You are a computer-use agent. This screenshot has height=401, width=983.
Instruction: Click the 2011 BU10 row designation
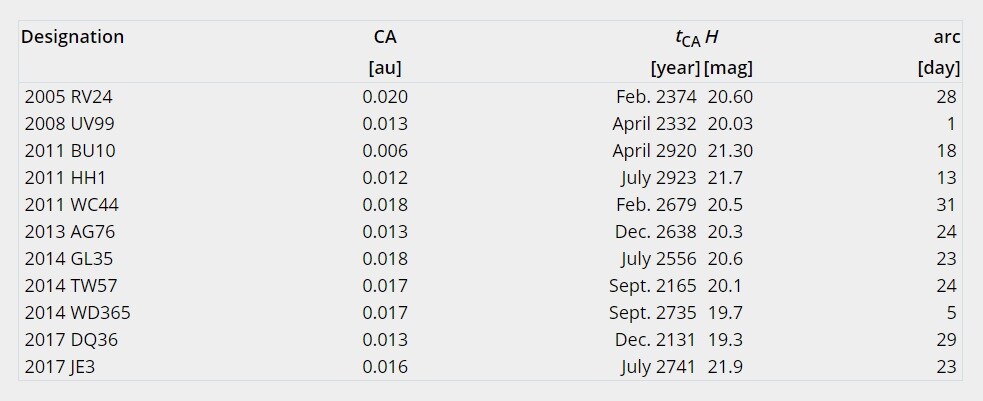tap(70, 151)
